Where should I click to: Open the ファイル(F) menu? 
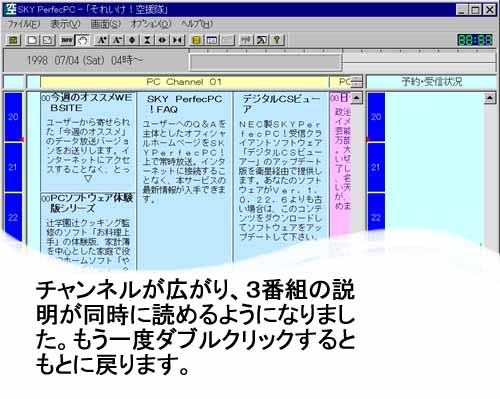coord(23,24)
